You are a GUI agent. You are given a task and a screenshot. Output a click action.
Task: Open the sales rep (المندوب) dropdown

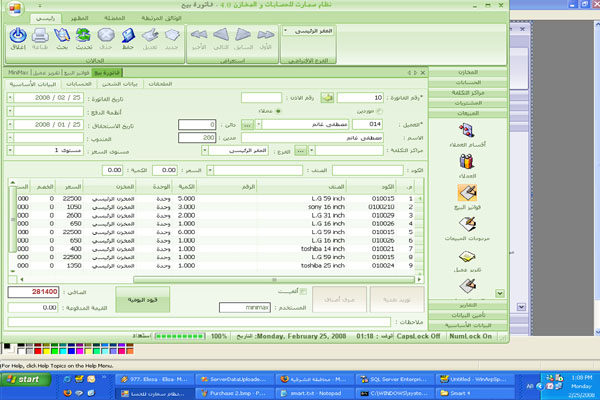10,138
